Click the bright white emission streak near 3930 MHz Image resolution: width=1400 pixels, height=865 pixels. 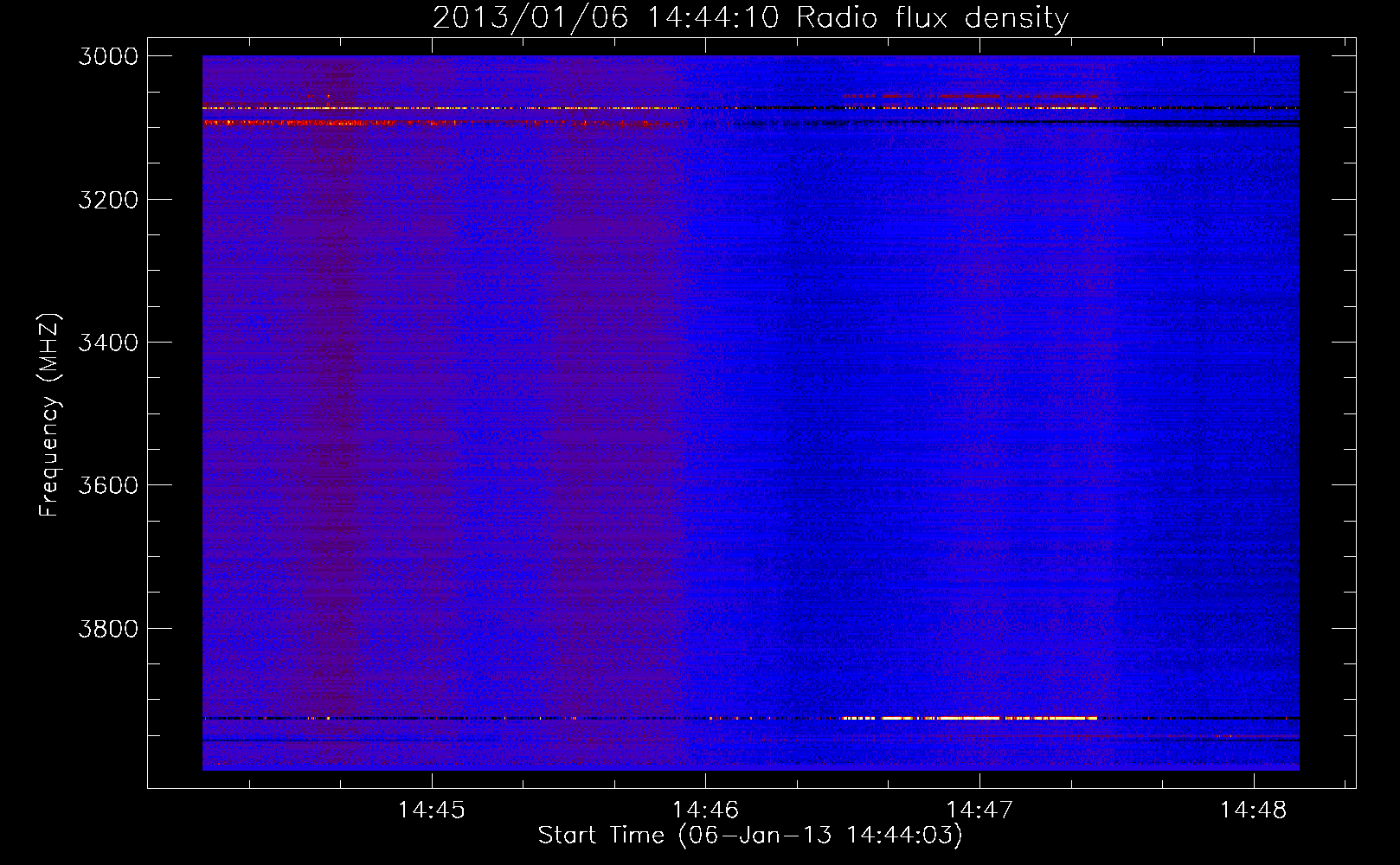coord(969,718)
